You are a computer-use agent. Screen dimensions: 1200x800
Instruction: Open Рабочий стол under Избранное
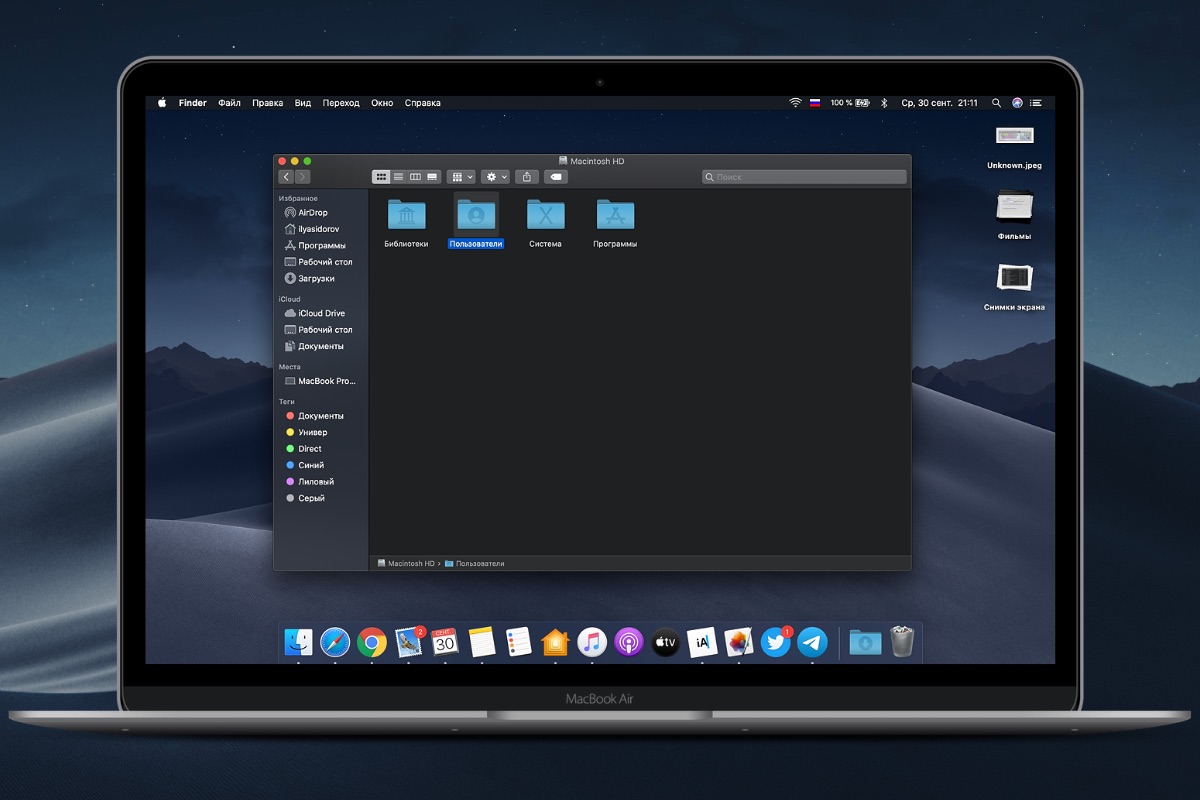point(318,262)
